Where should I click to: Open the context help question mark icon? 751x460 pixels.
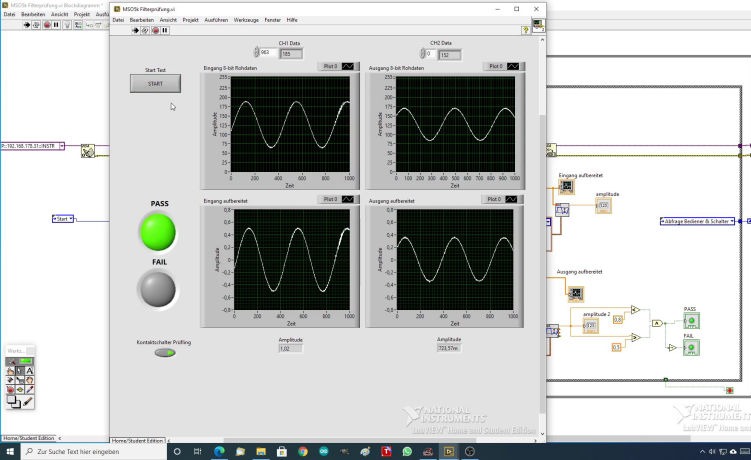tap(525, 31)
